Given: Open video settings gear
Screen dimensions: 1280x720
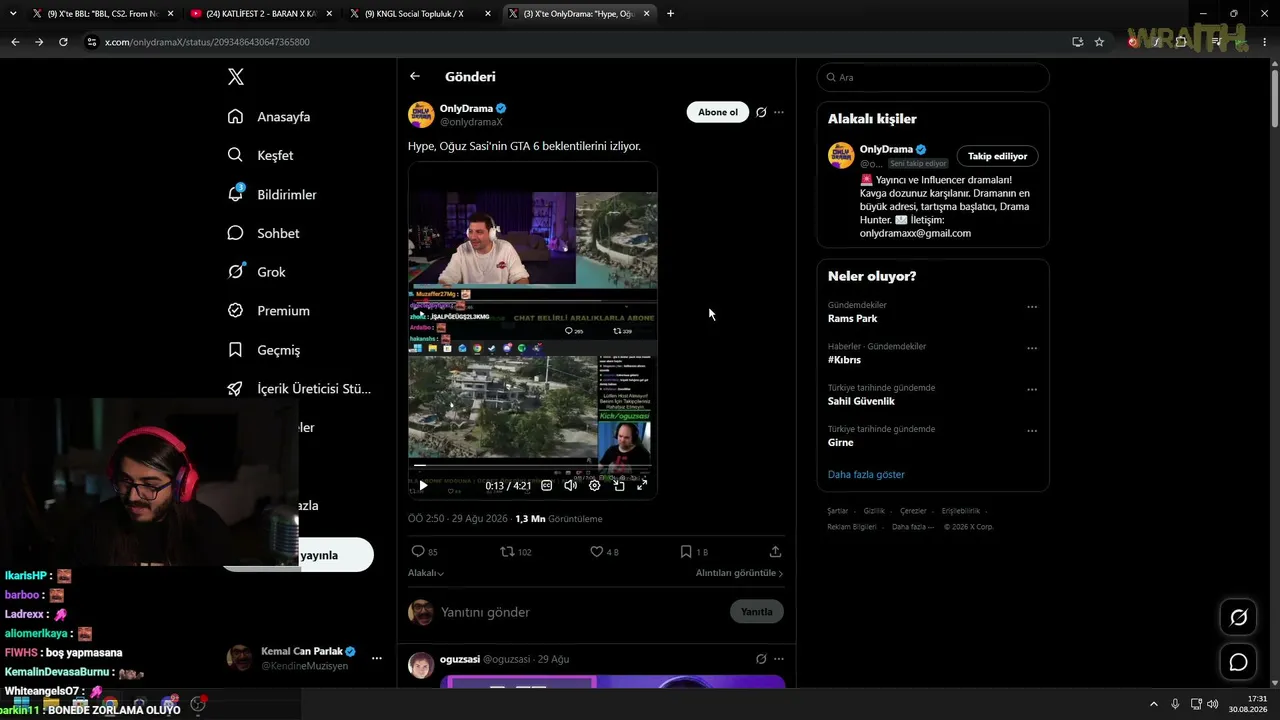Looking at the screenshot, I should click(x=594, y=485).
